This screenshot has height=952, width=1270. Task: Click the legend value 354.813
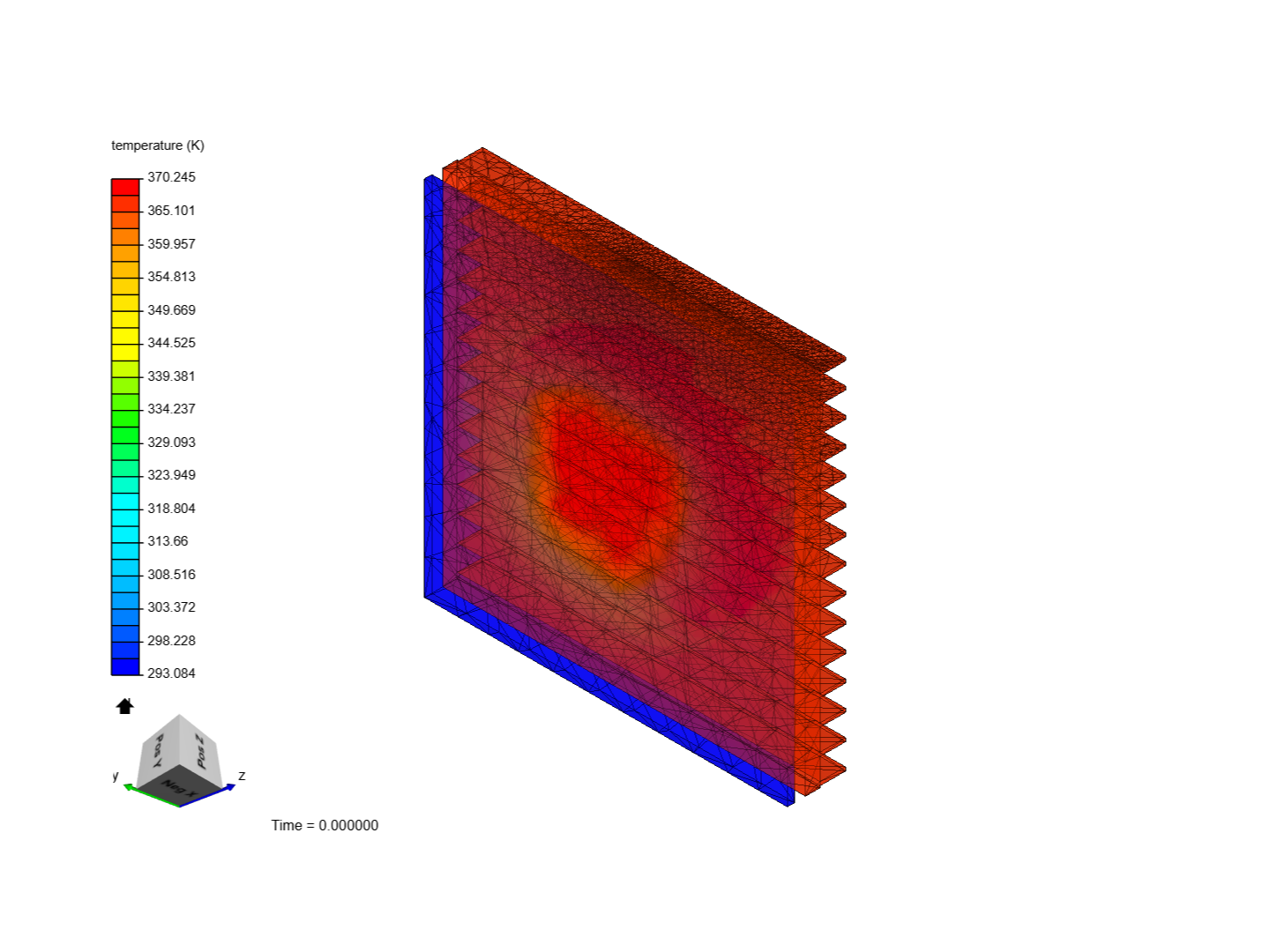(171, 277)
